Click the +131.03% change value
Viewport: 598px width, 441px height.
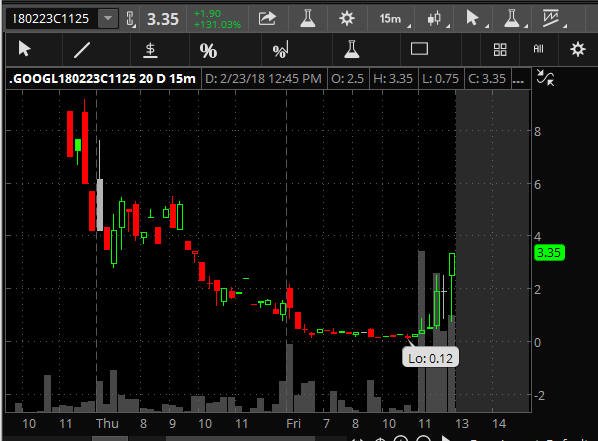(217, 25)
